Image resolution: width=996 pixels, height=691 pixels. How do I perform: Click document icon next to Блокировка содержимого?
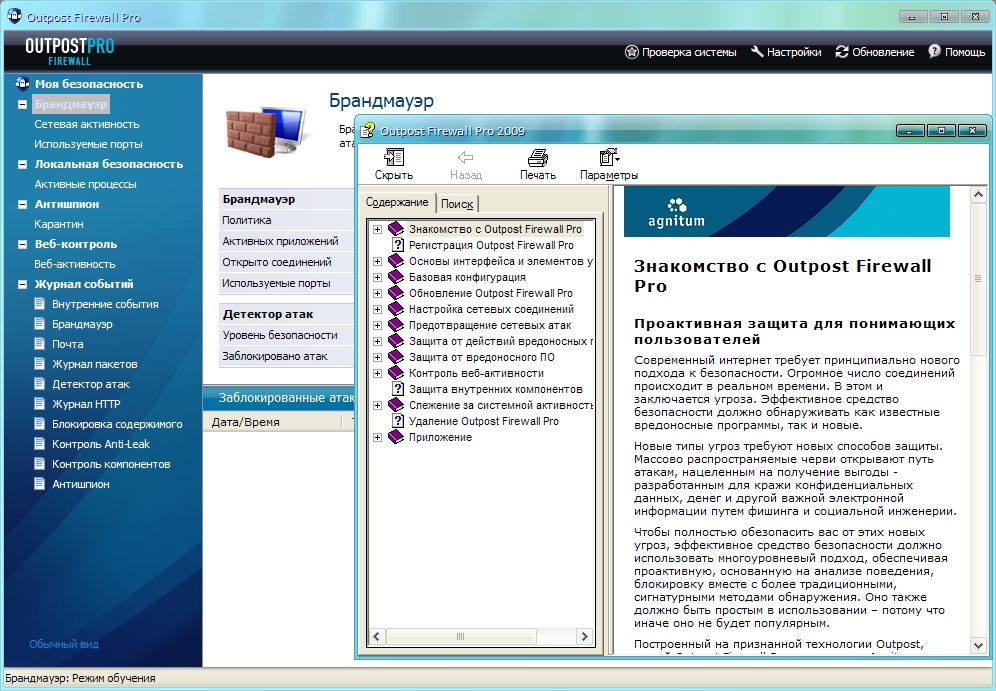40,424
